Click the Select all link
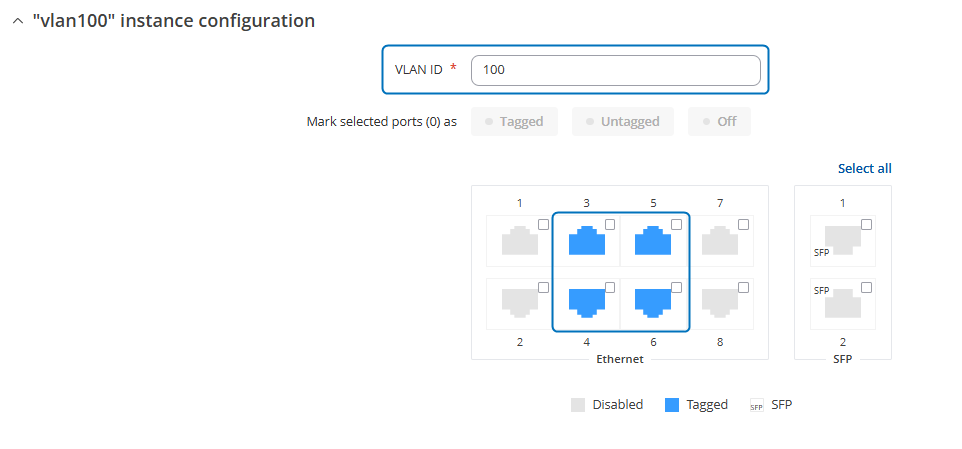Image resolution: width=962 pixels, height=449 pixels. (864, 168)
